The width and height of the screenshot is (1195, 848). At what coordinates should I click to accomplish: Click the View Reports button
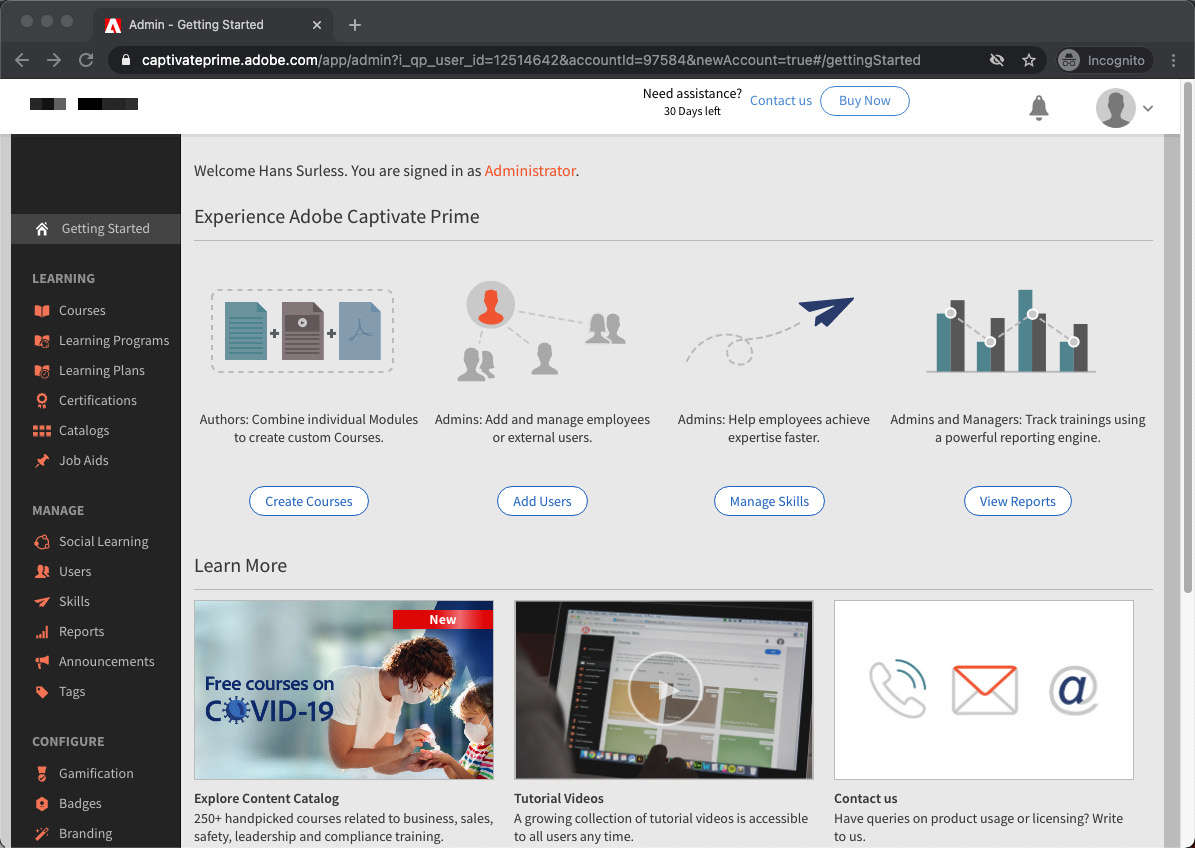click(1017, 501)
